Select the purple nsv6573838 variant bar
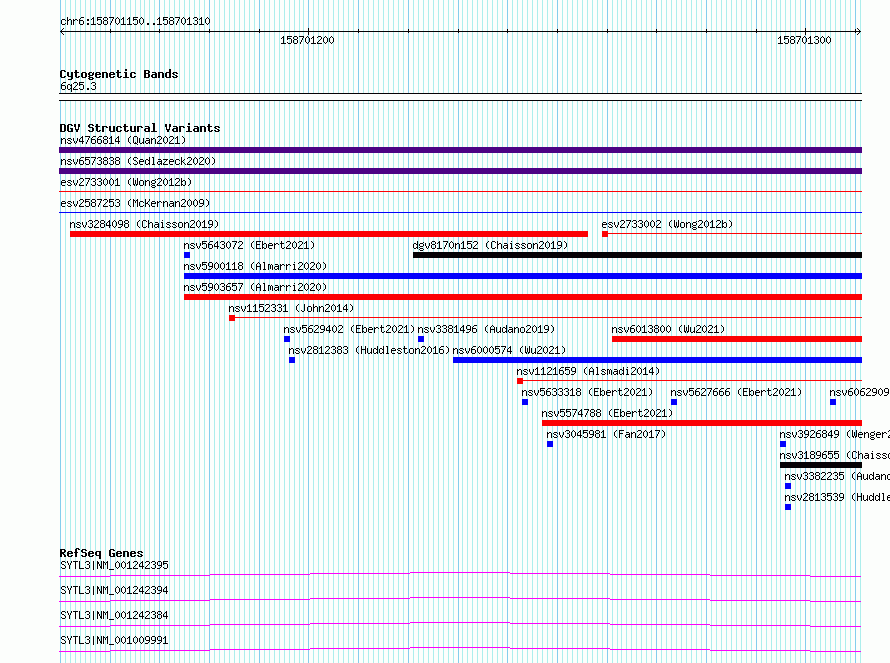890x663 pixels. click(x=460, y=171)
